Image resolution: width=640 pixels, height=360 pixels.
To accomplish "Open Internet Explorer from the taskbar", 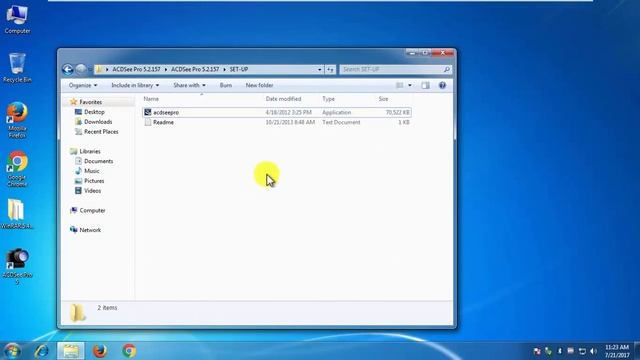I will pyautogui.click(x=42, y=351).
